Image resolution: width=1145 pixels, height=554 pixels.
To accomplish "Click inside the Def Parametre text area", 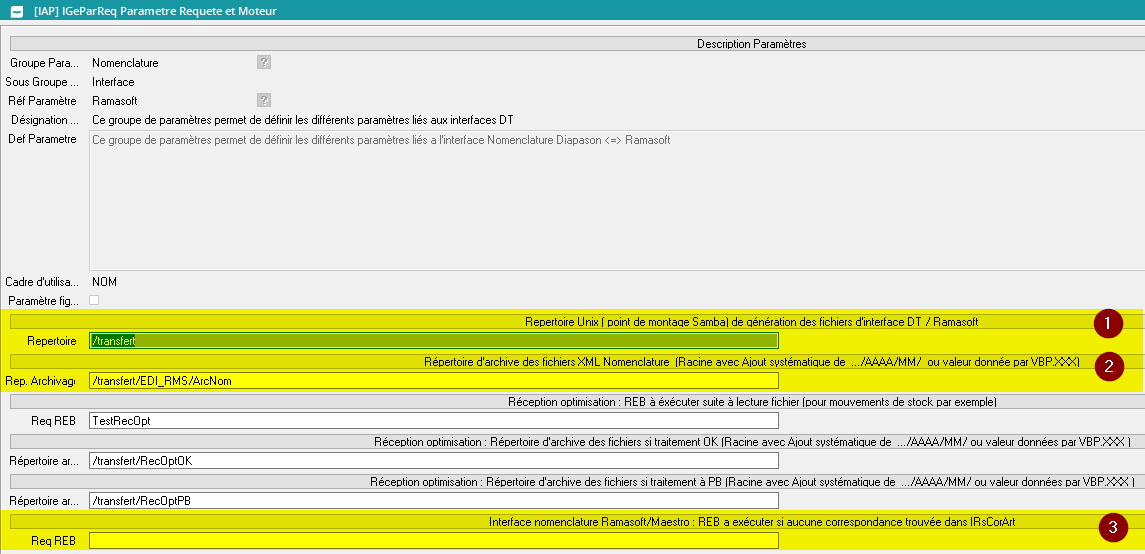I will (x=612, y=200).
